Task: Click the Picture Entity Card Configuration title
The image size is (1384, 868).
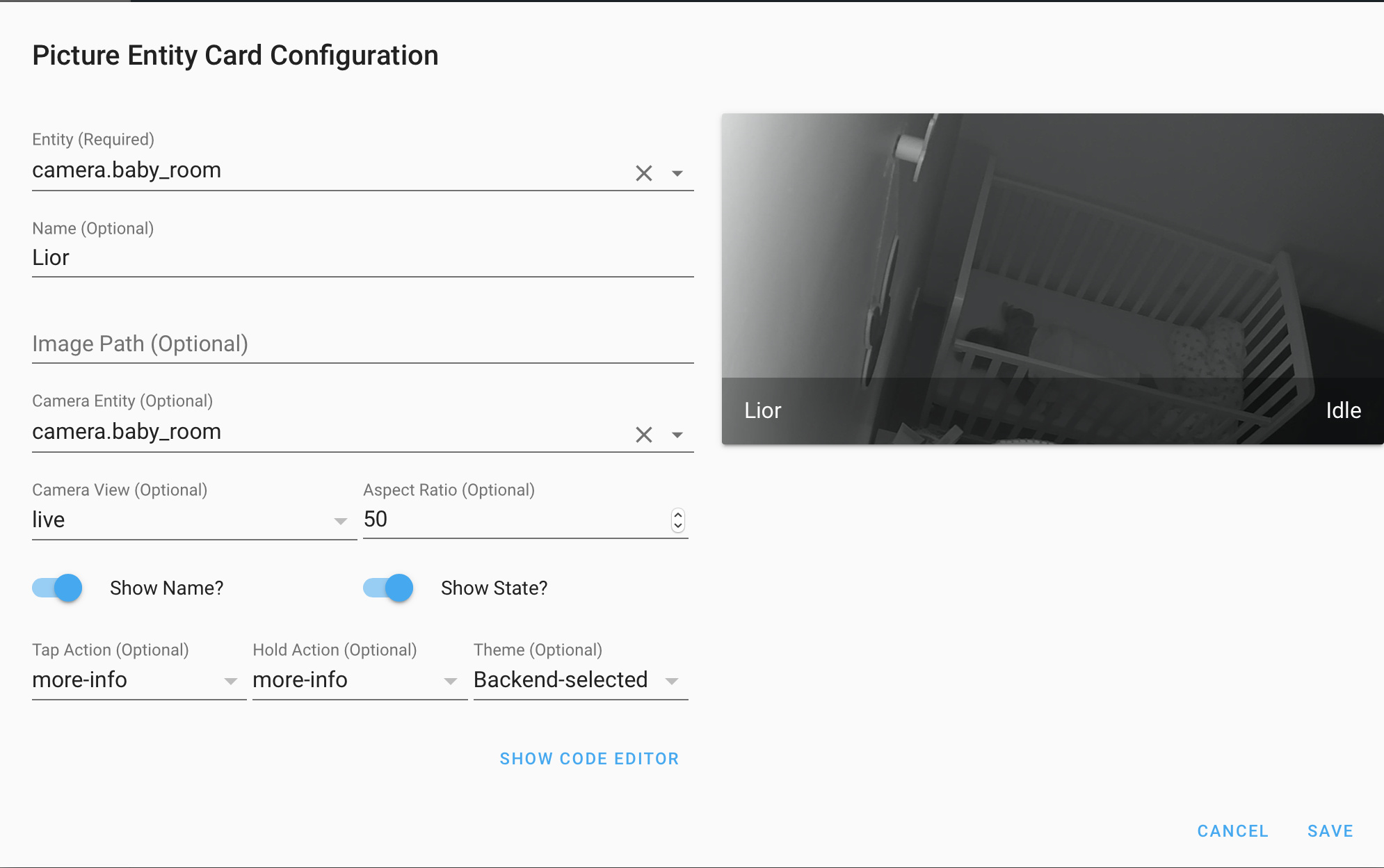Action: coord(235,56)
